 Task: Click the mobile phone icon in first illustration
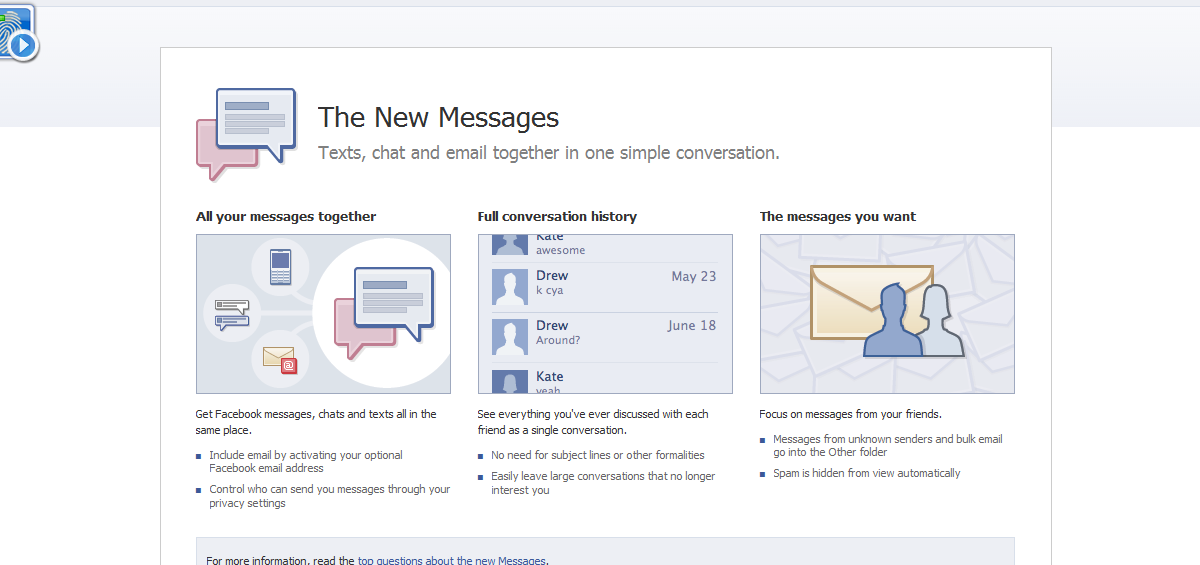[x=280, y=266]
